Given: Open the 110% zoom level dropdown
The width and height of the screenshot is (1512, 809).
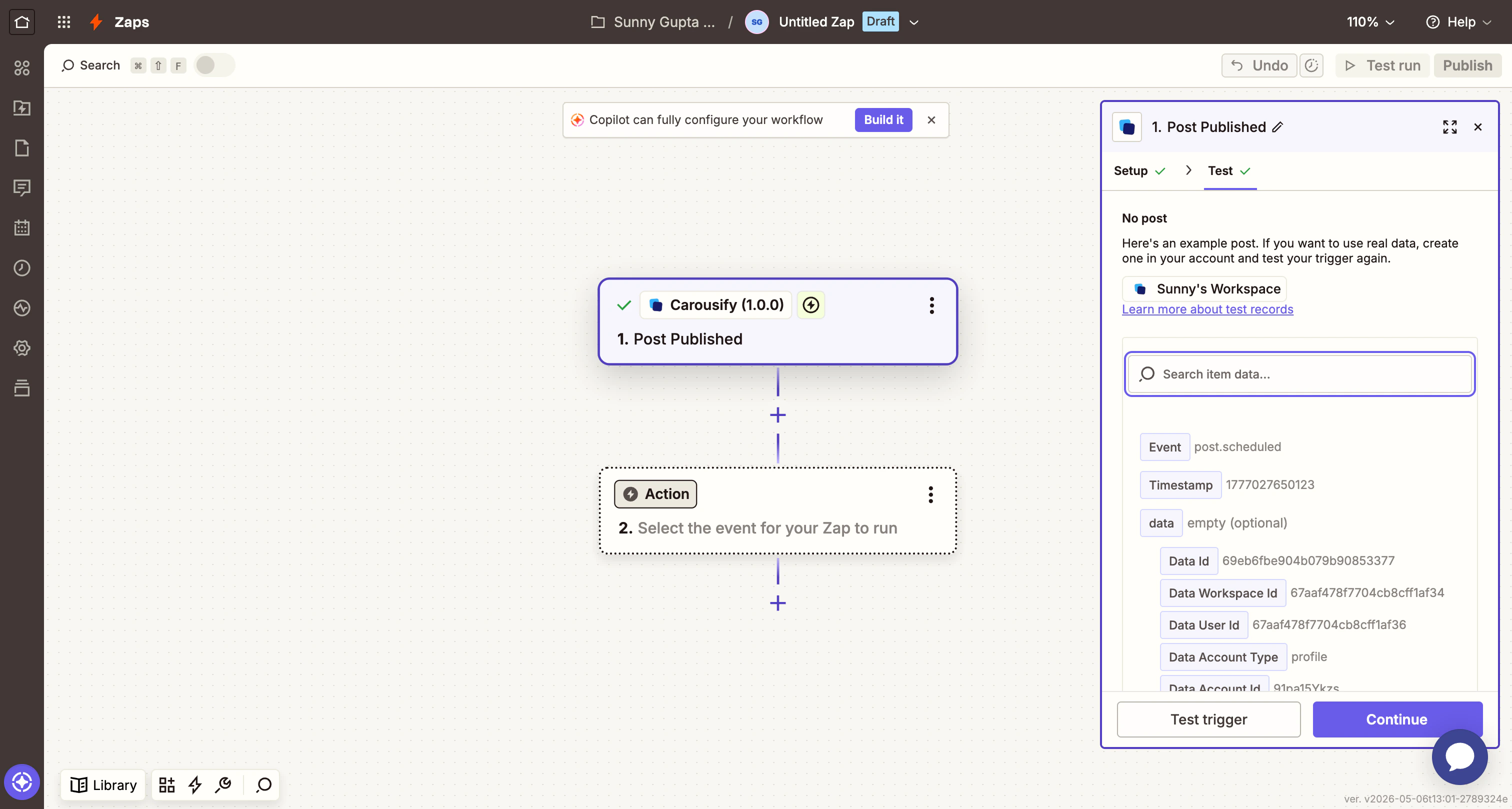Looking at the screenshot, I should pos(1370,21).
